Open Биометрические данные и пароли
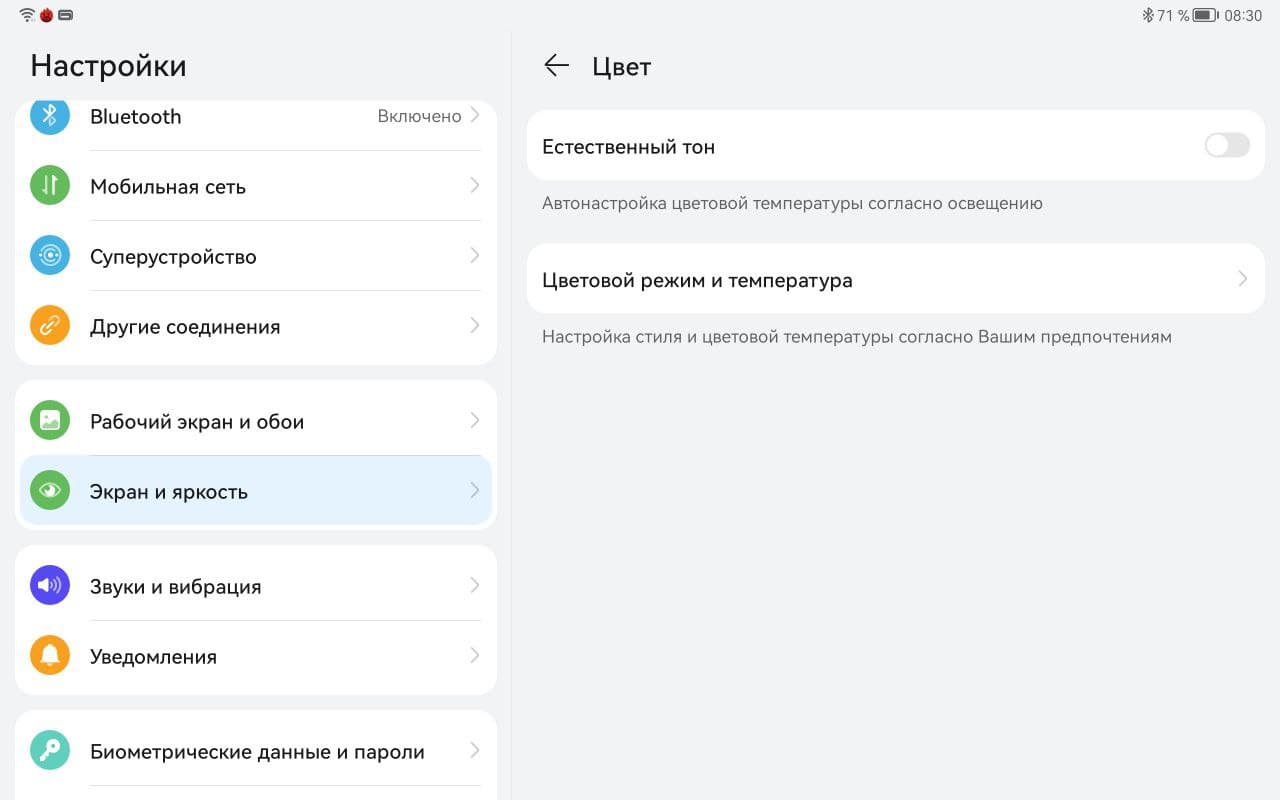 [257, 752]
